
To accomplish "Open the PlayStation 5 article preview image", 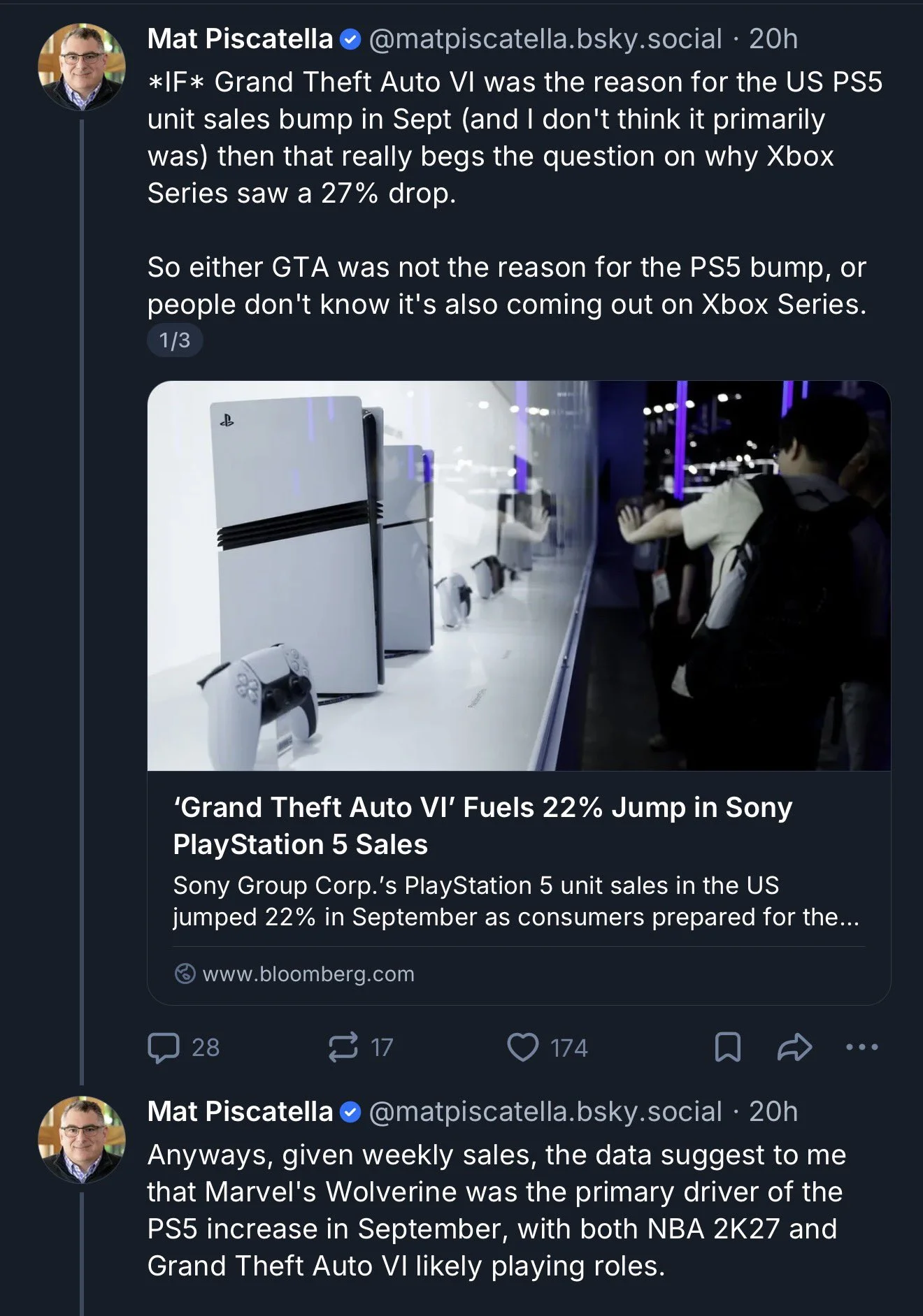I will click(x=519, y=575).
